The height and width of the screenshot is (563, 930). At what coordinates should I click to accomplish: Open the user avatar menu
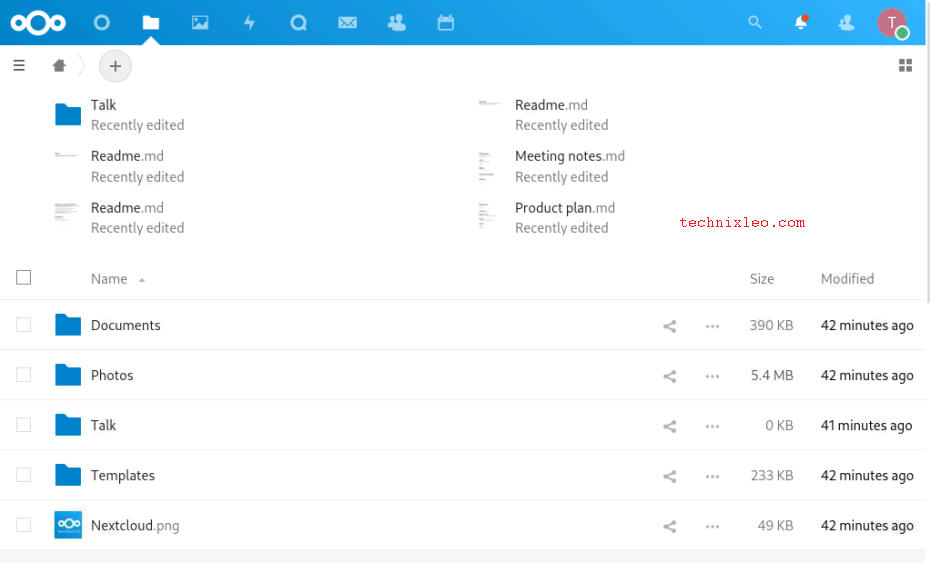pyautogui.click(x=892, y=22)
